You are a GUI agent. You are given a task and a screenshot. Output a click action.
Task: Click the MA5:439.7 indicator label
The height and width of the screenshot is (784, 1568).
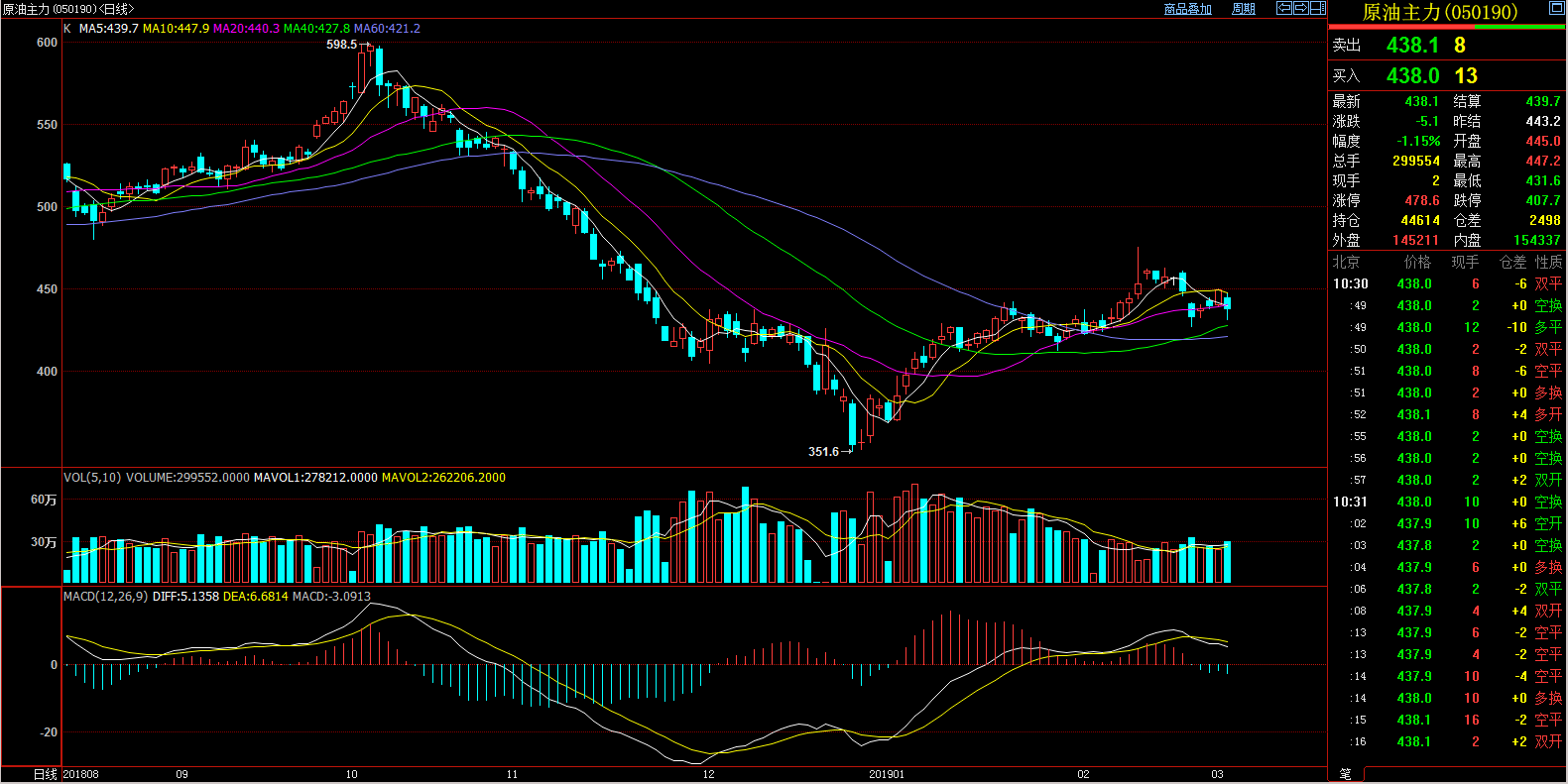109,29
